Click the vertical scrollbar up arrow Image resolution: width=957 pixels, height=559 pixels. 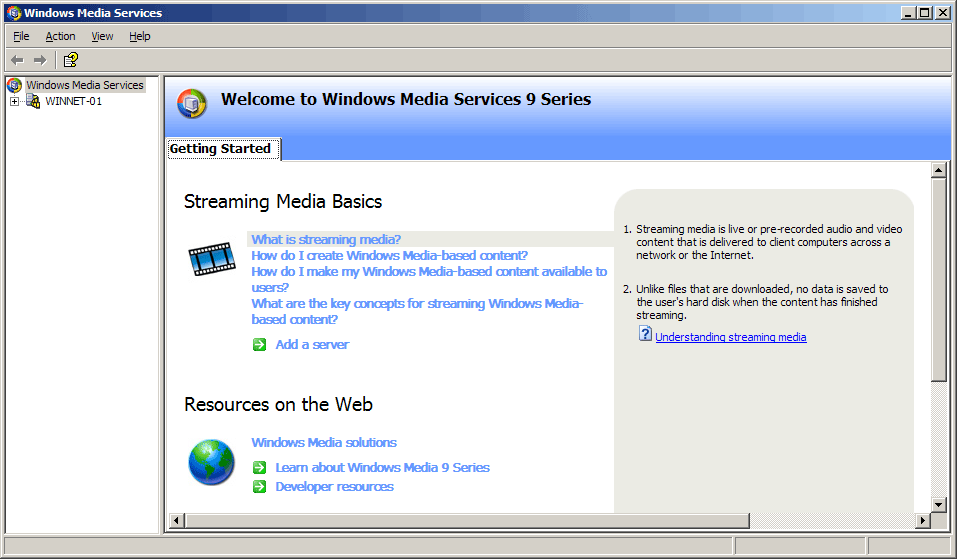[x=939, y=170]
